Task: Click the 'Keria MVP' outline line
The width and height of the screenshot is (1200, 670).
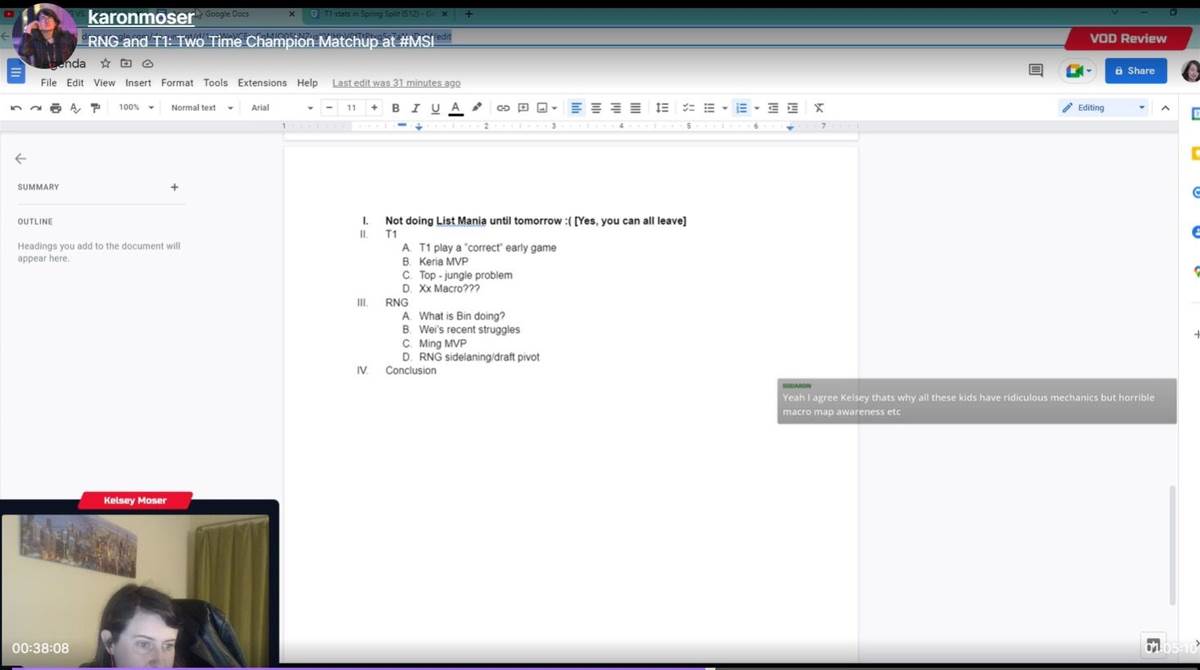Action: click(443, 261)
